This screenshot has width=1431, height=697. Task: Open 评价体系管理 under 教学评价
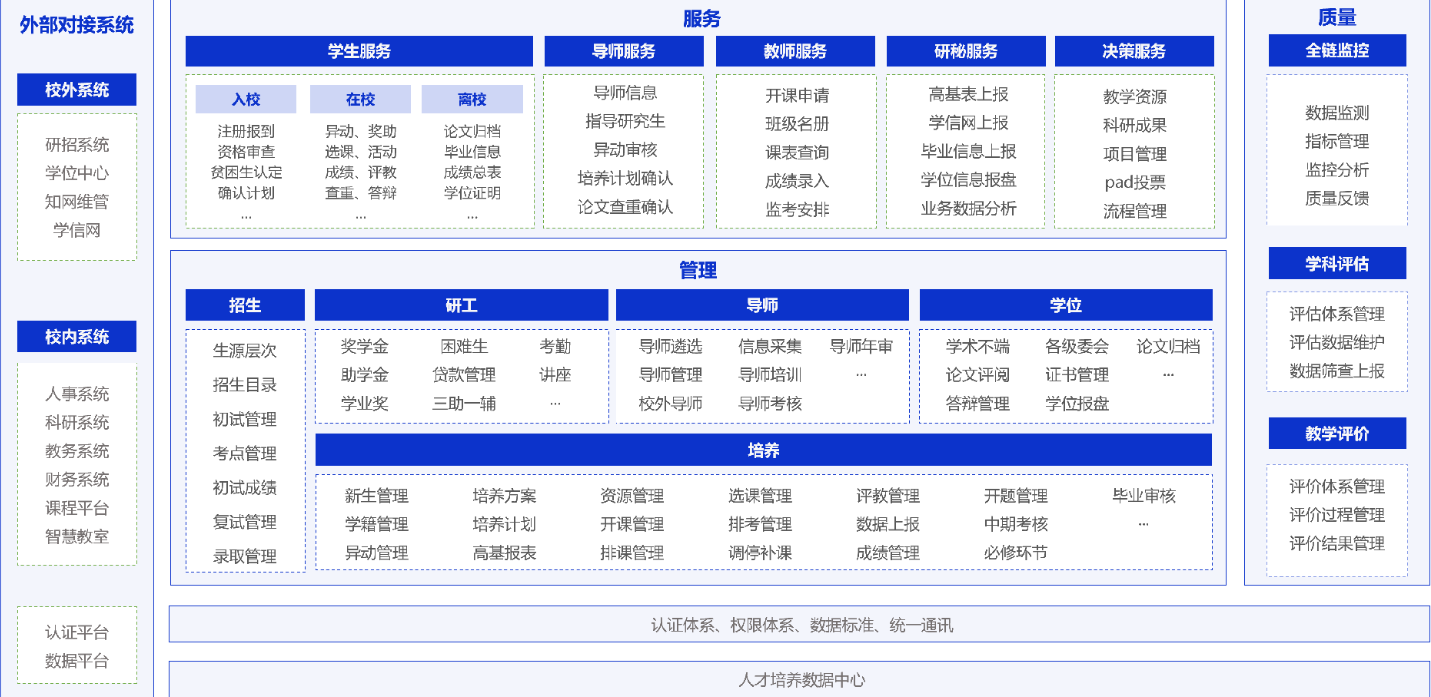pos(1337,486)
